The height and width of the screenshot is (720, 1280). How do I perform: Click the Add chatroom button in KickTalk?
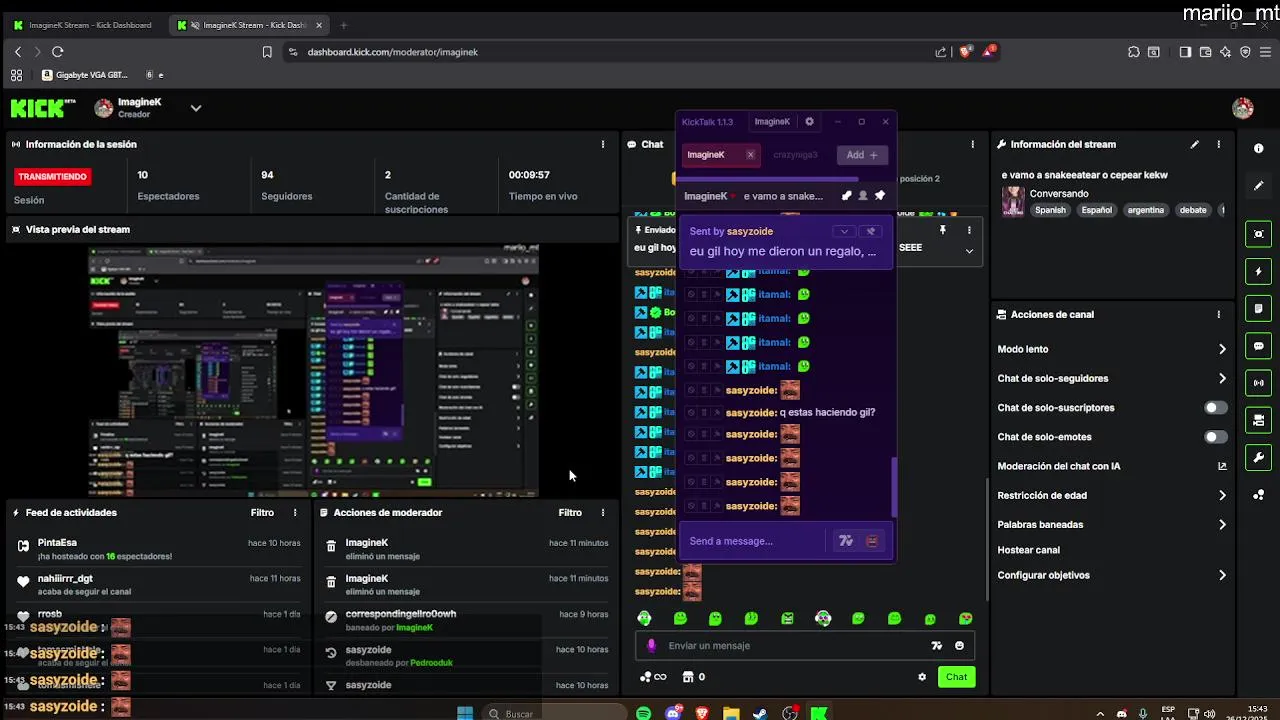[x=862, y=155]
